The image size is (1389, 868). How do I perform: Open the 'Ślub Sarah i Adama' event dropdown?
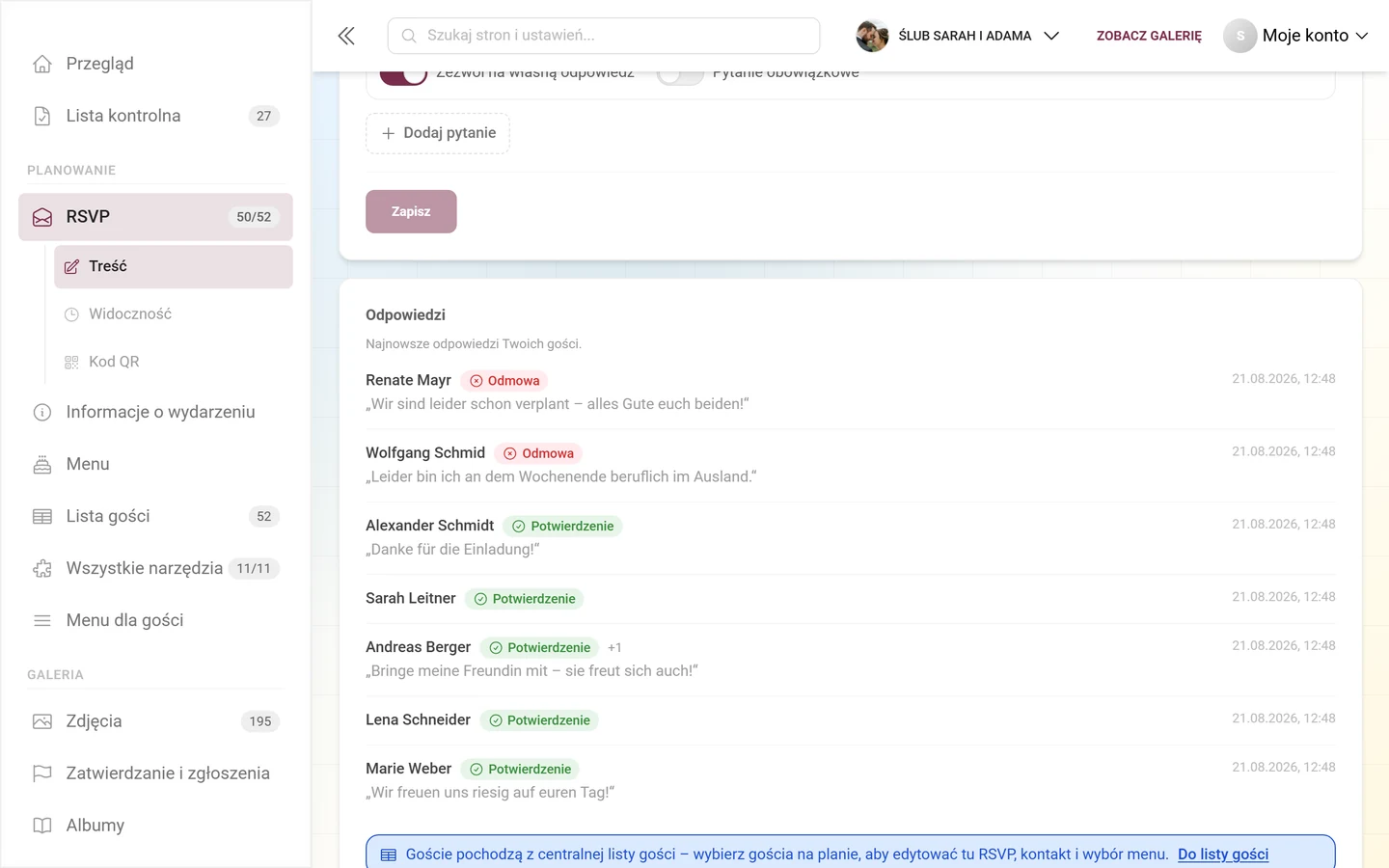pyautogui.click(x=958, y=36)
